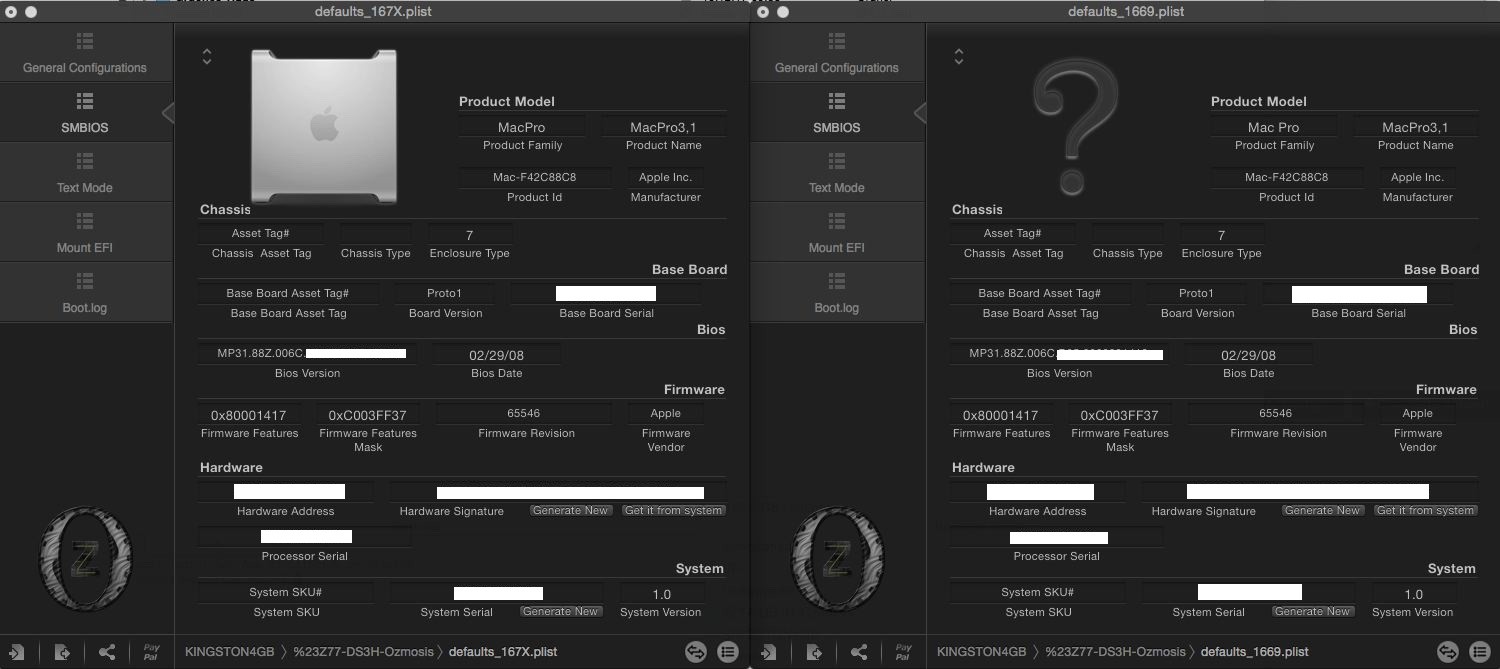
Task: Click the list view icon in defaults_167X window
Action: [728, 652]
